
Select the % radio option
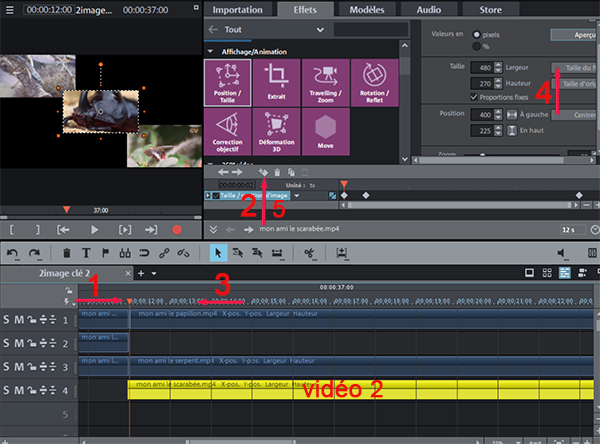pyautogui.click(x=476, y=45)
